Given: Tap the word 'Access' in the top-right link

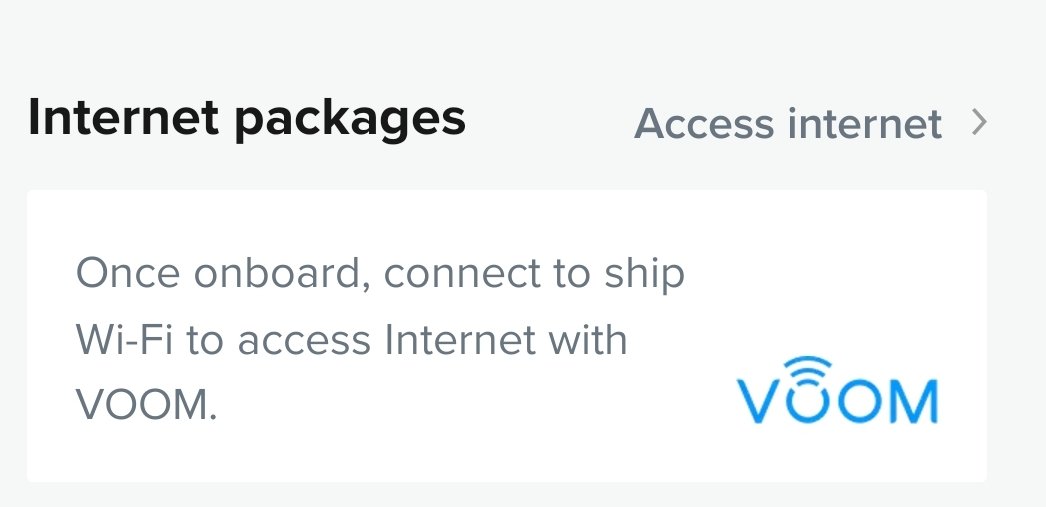Looking at the screenshot, I should pyautogui.click(x=704, y=123).
